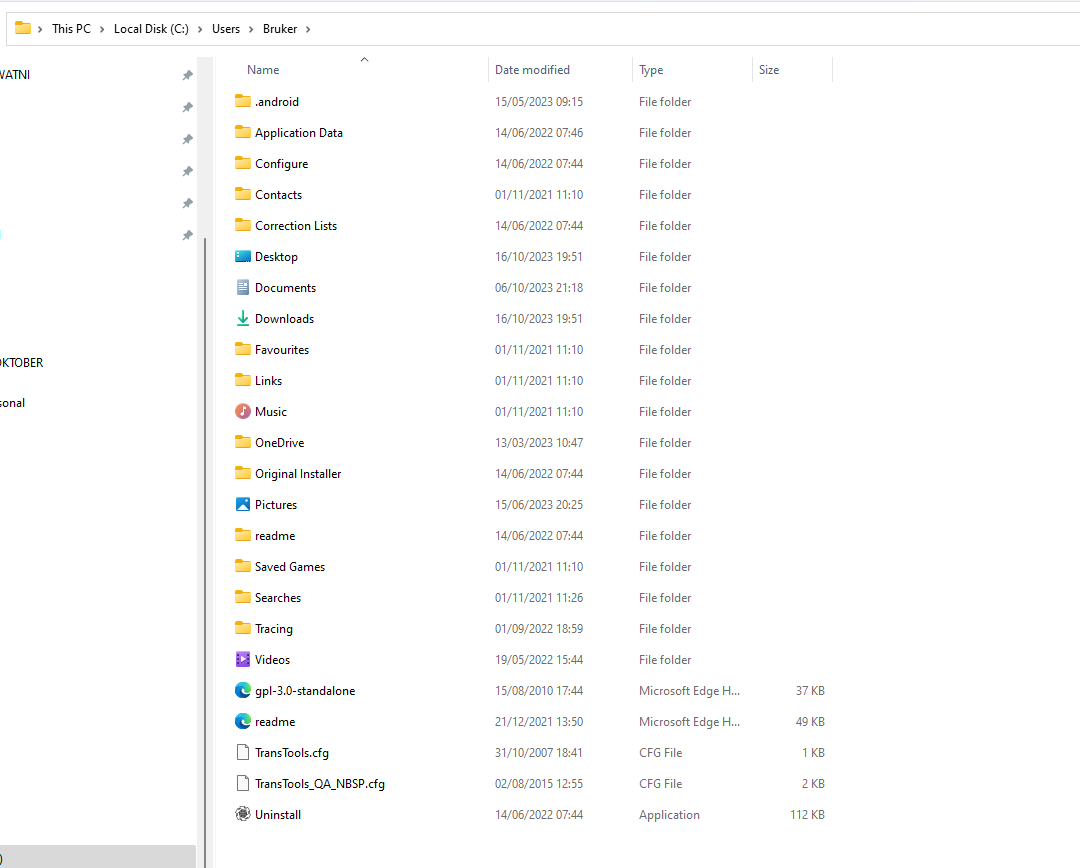Select the Documents folder icon
This screenshot has height=868, width=1080.
[243, 288]
